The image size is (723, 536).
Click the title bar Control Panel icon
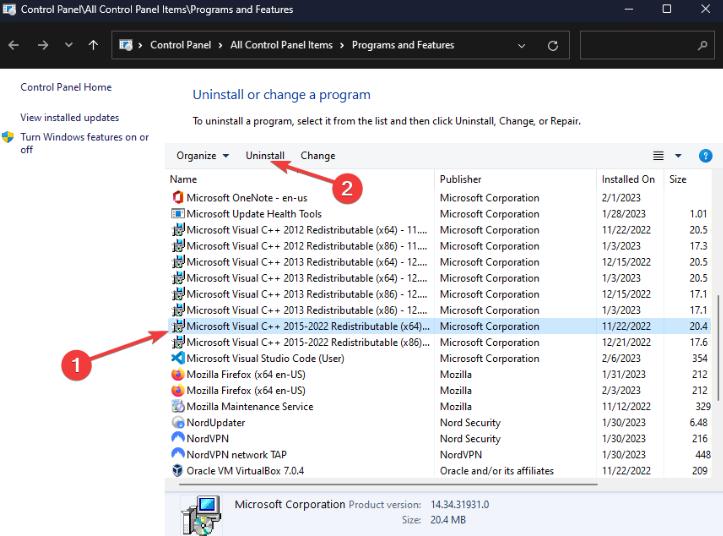click(x=9, y=9)
